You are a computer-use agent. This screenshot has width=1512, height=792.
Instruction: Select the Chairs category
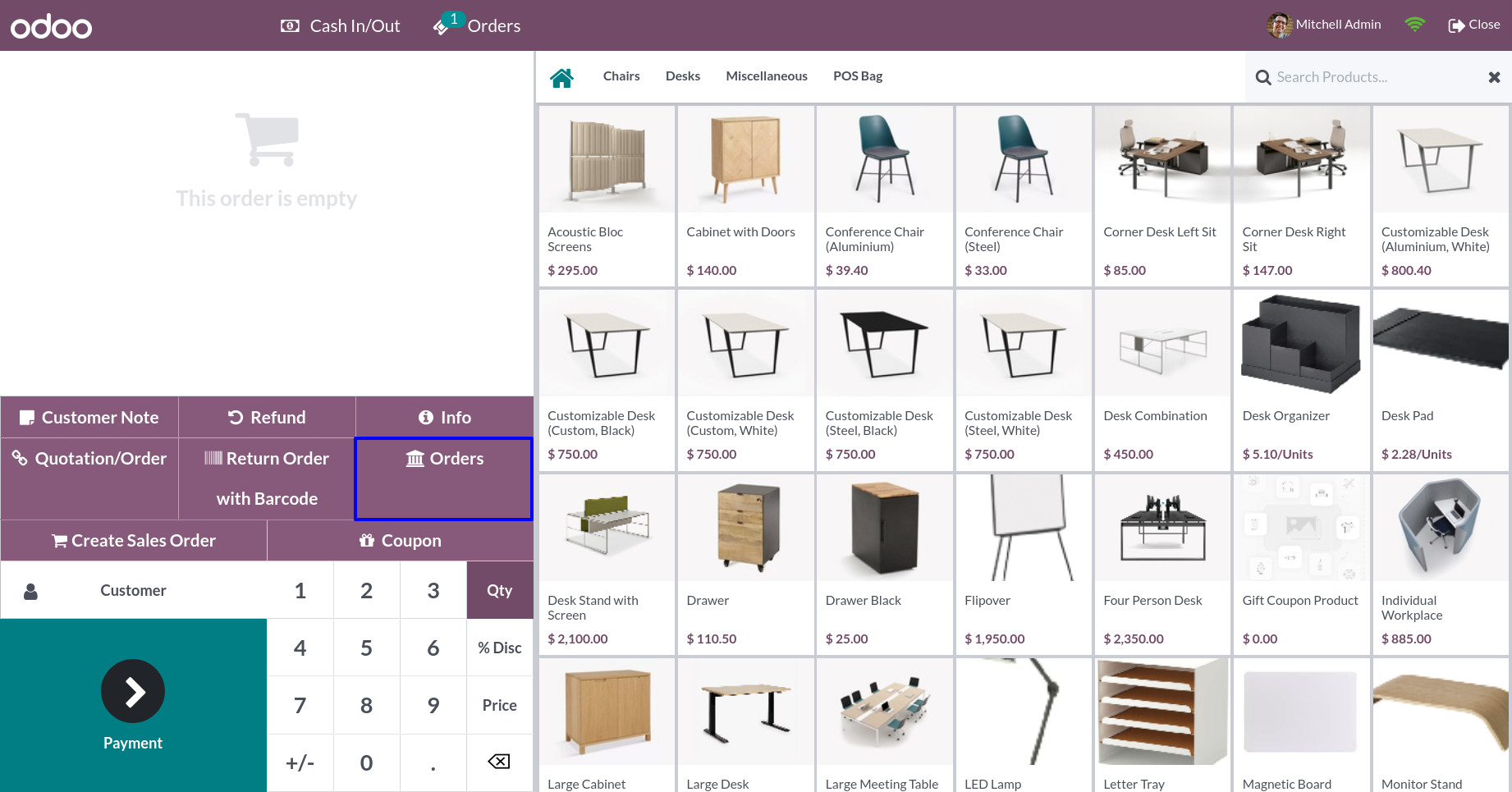coord(621,76)
